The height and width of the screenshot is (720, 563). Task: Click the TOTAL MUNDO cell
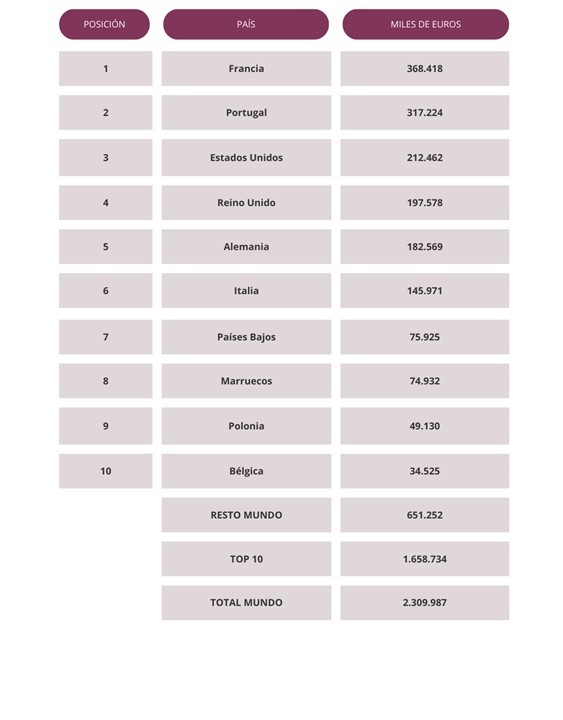tap(246, 603)
